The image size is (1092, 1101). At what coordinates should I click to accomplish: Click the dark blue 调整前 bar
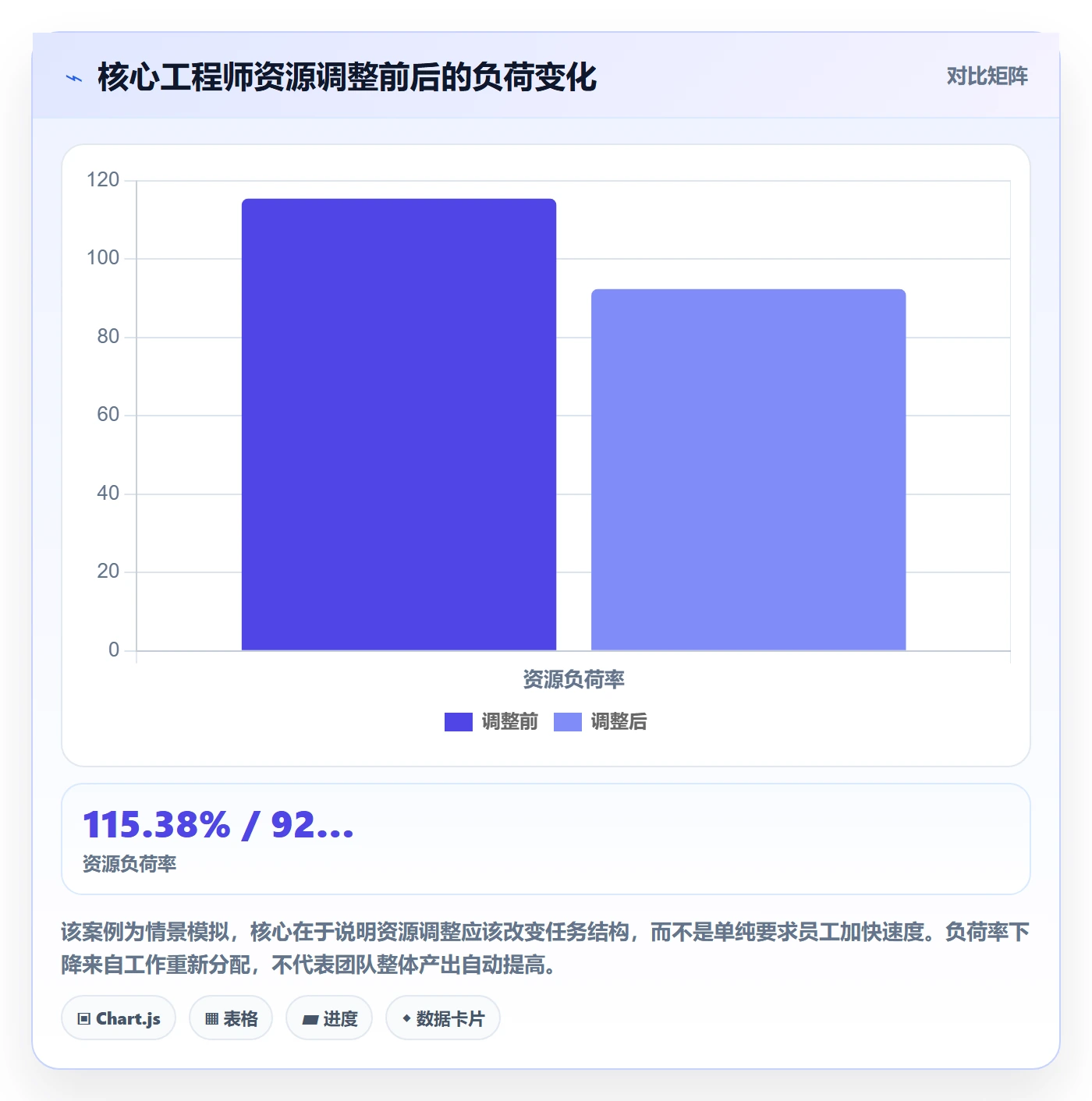[x=399, y=424]
